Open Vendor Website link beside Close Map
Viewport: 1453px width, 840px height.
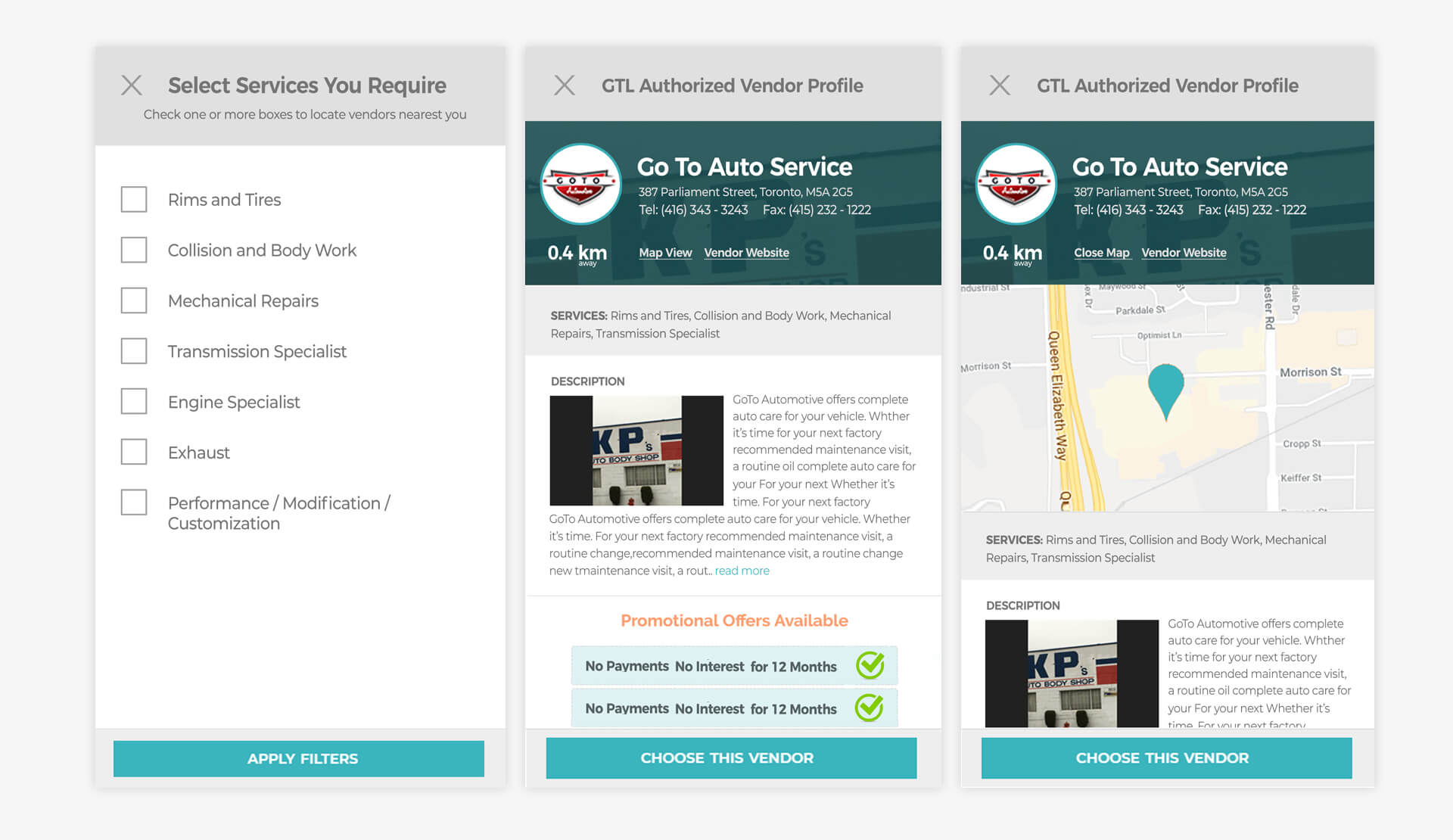click(1184, 253)
